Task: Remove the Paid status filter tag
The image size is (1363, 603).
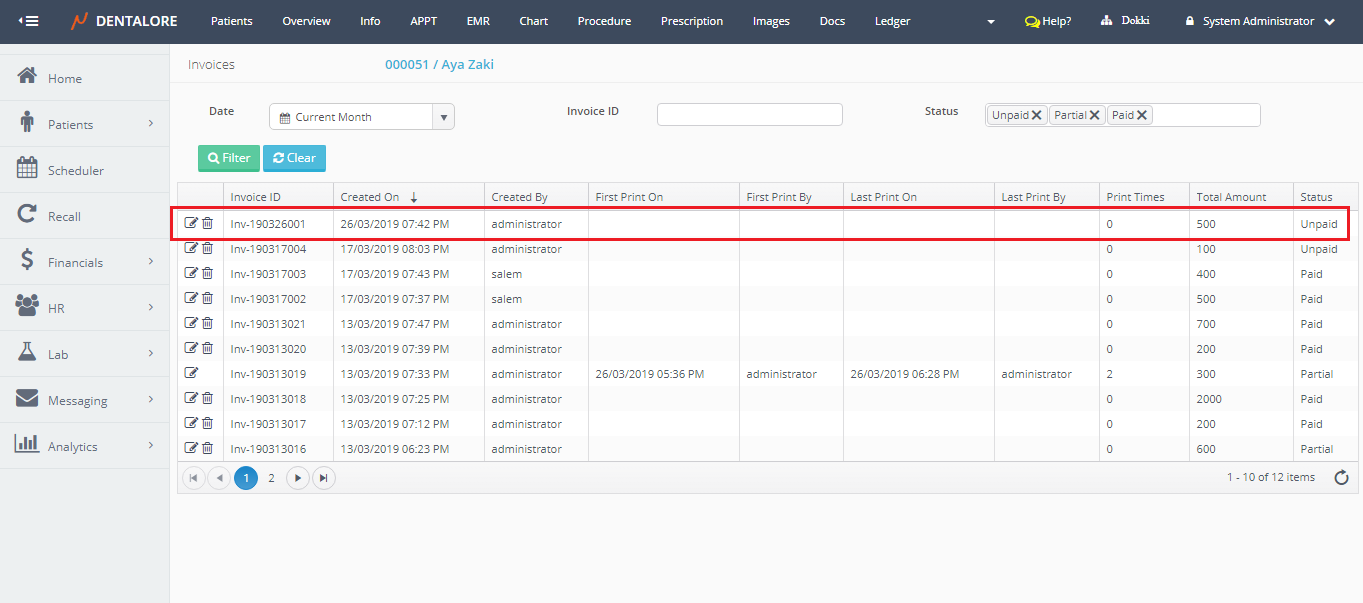Action: [1142, 115]
